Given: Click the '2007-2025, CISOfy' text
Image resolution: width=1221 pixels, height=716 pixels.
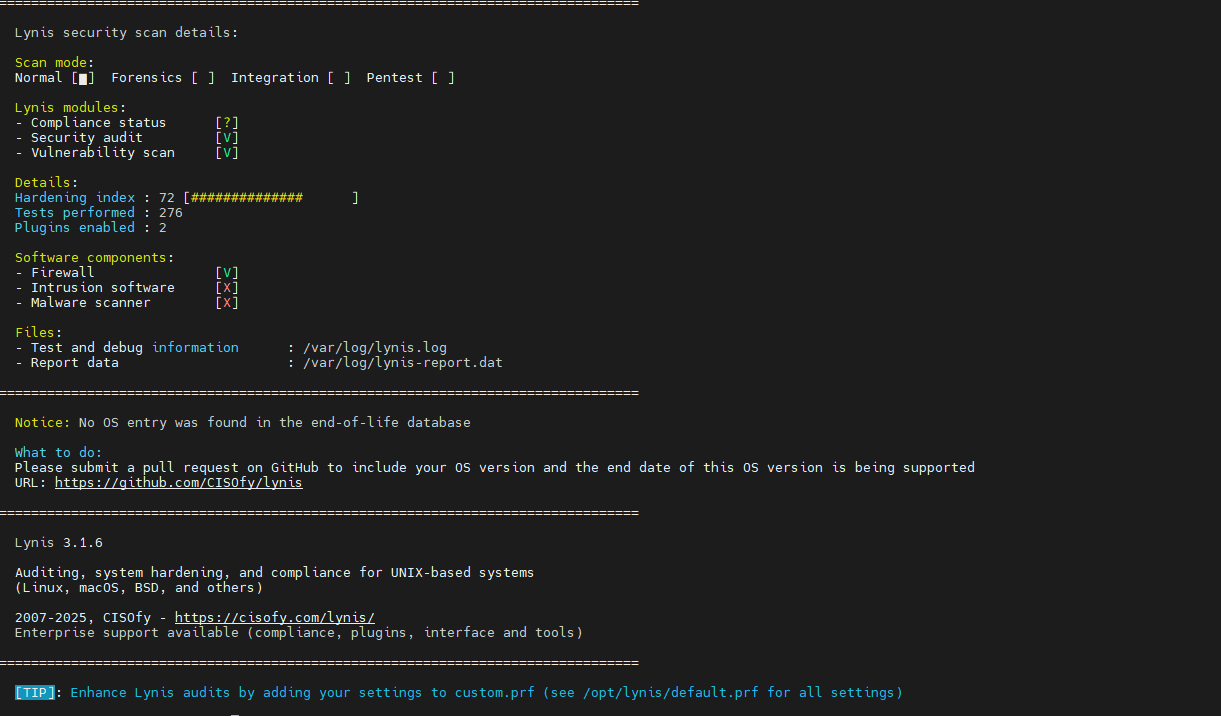Looking at the screenshot, I should coord(83,618).
